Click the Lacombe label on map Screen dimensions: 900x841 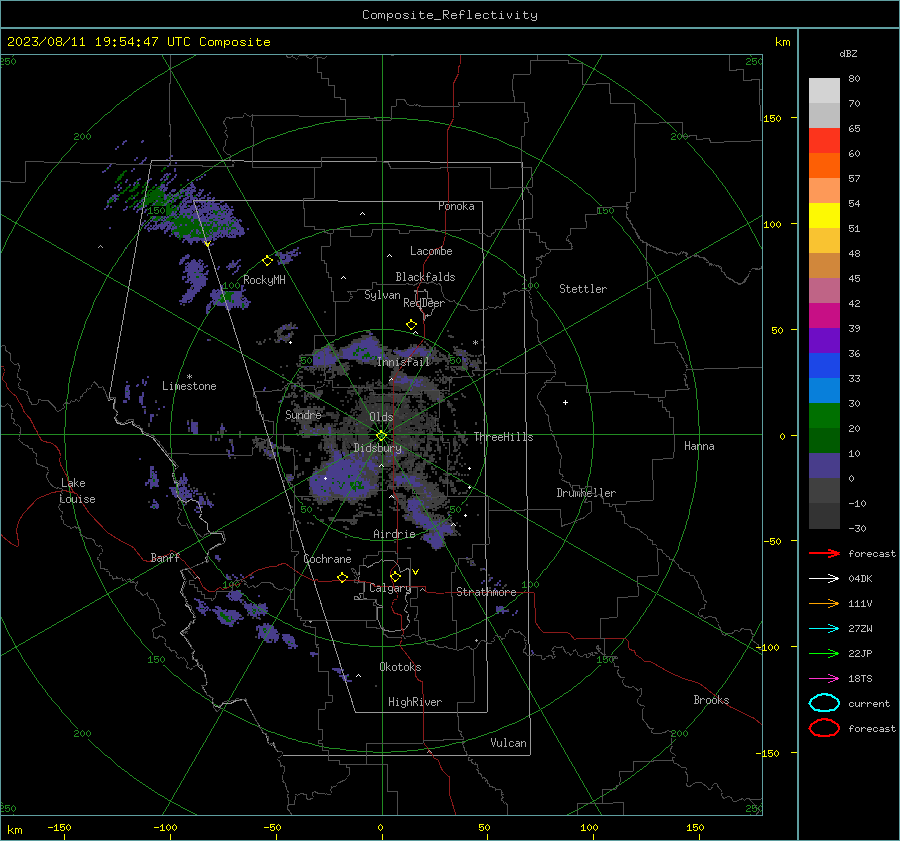[431, 251]
